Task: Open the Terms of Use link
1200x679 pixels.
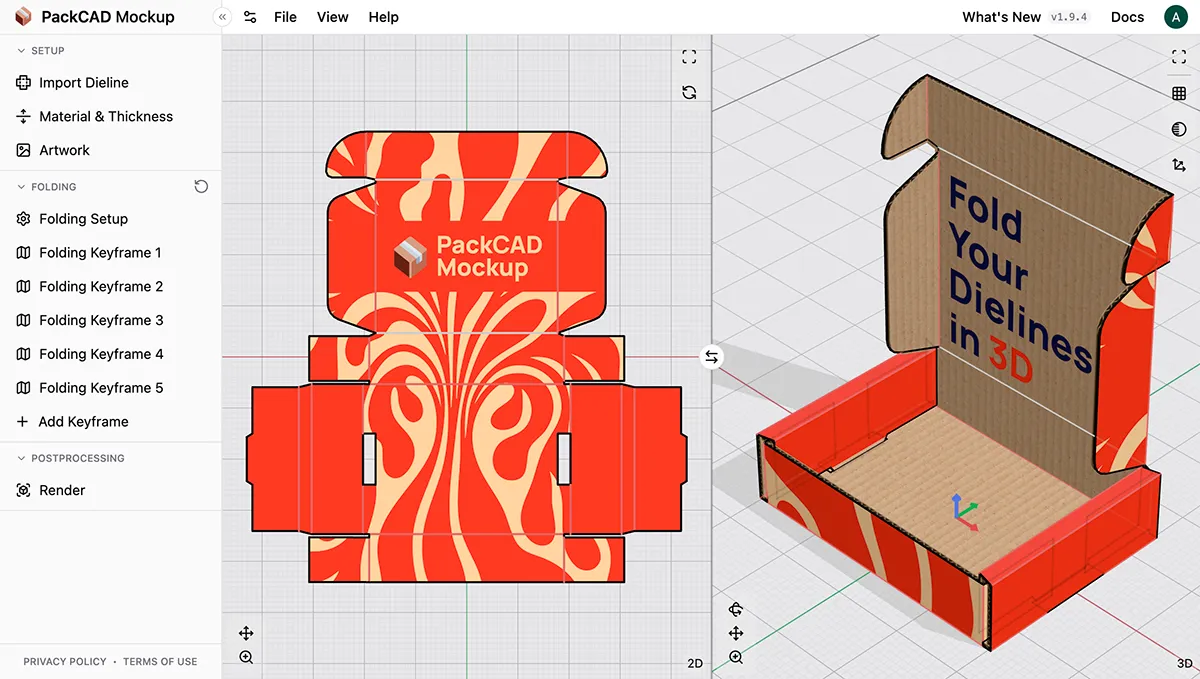Action: pyautogui.click(x=160, y=662)
